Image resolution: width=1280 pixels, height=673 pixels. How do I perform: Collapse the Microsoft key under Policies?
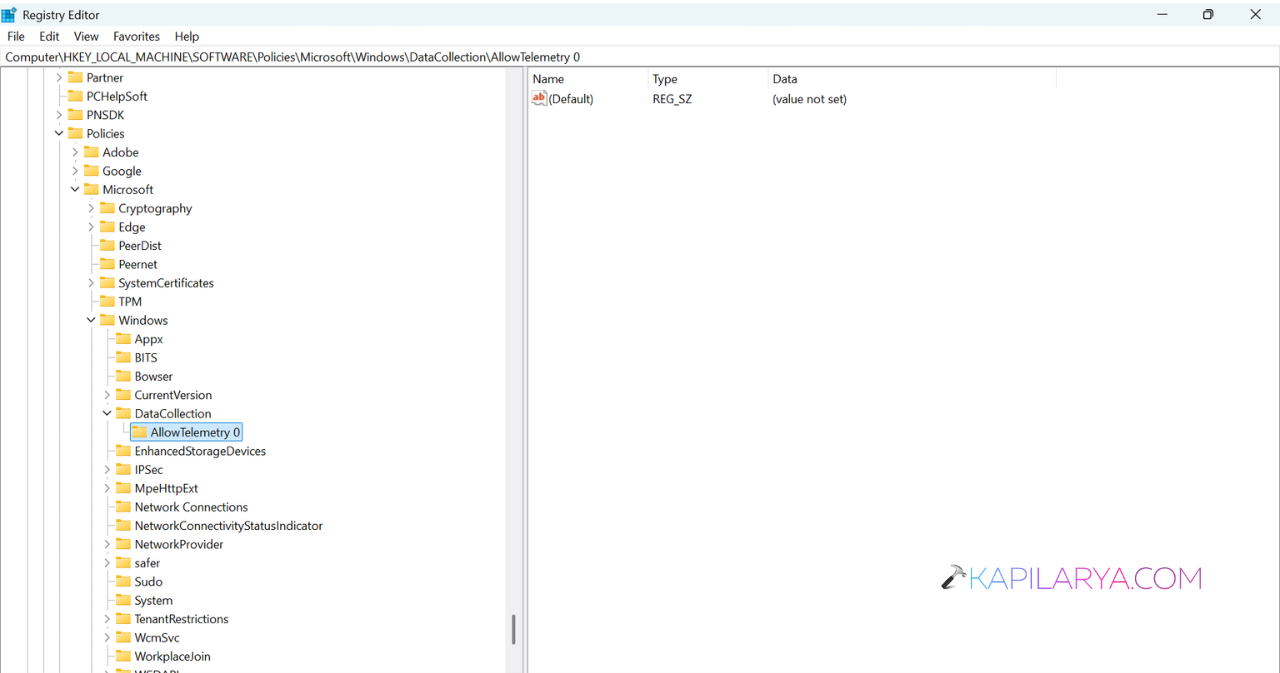(x=75, y=189)
